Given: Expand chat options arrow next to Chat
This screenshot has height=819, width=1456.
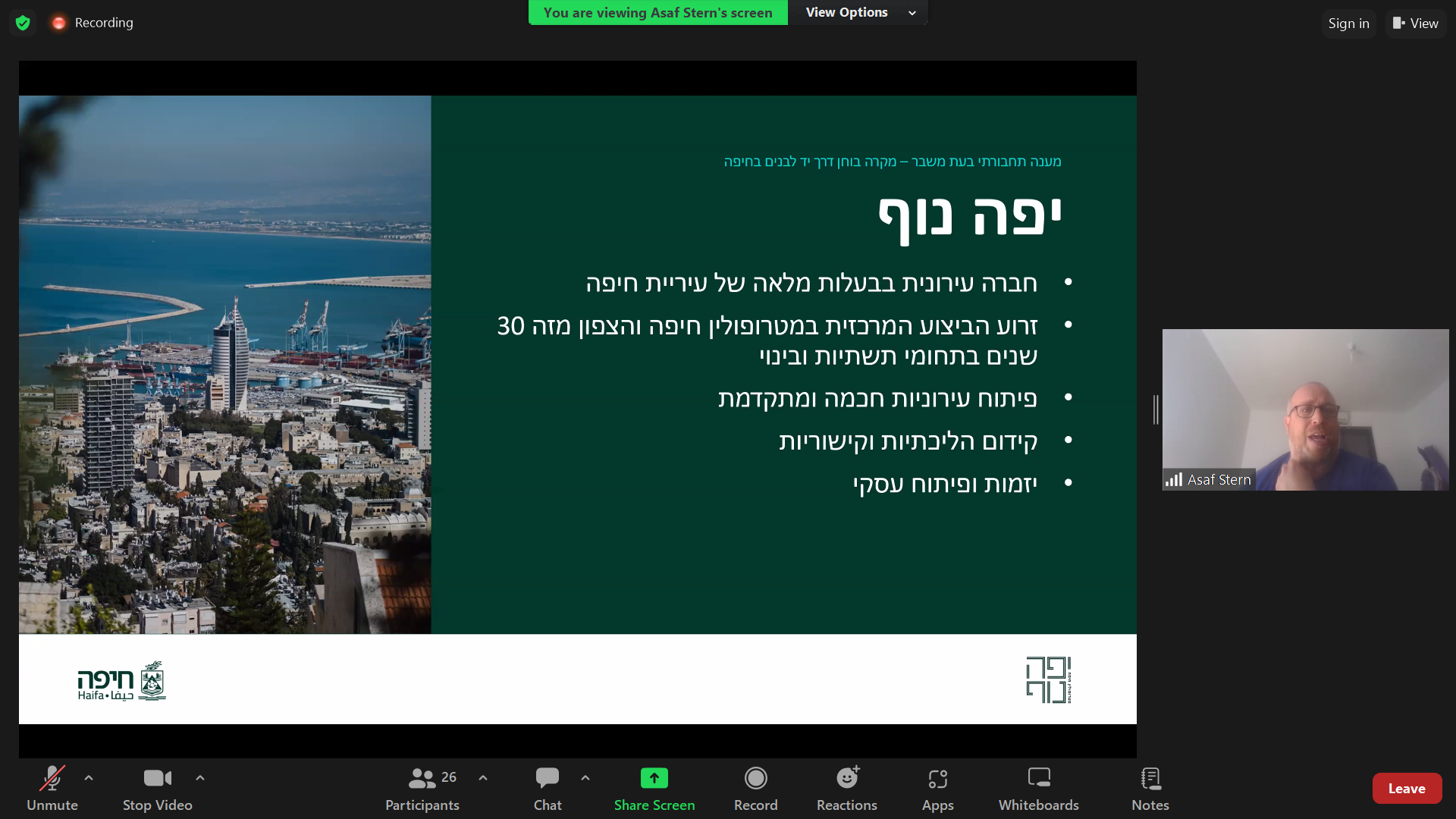Looking at the screenshot, I should click(585, 778).
